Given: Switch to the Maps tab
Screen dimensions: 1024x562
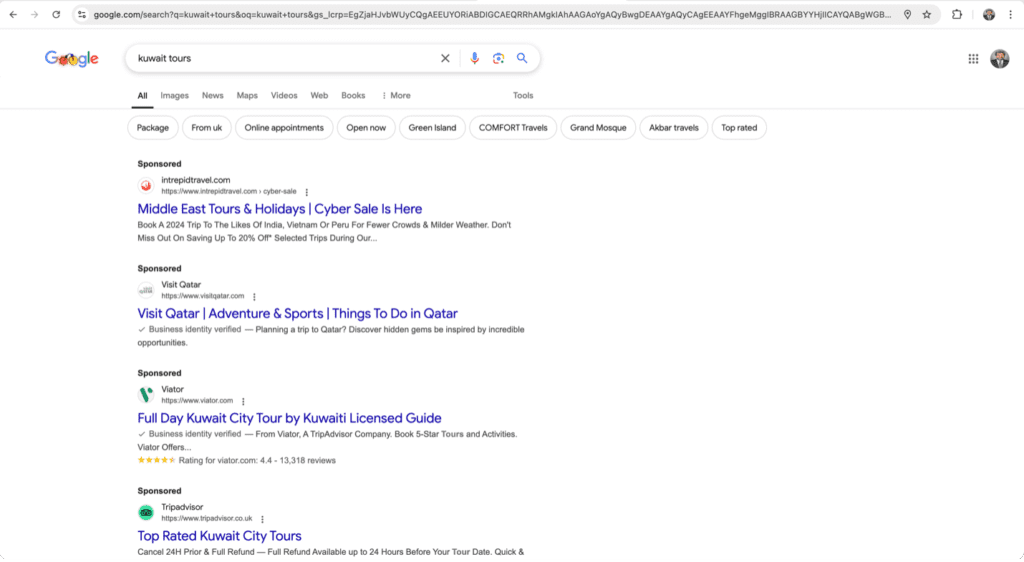Looking at the screenshot, I should pos(247,95).
